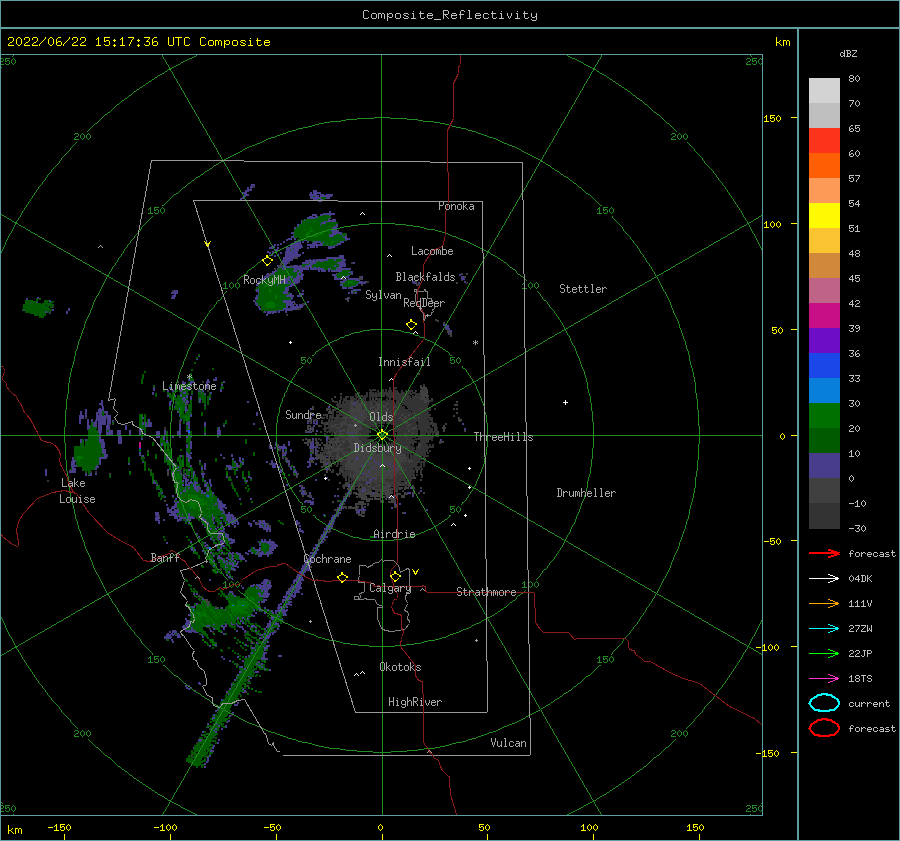Viewport: 900px width, 841px height.
Task: Select the Ponoka label
Action: tap(456, 207)
